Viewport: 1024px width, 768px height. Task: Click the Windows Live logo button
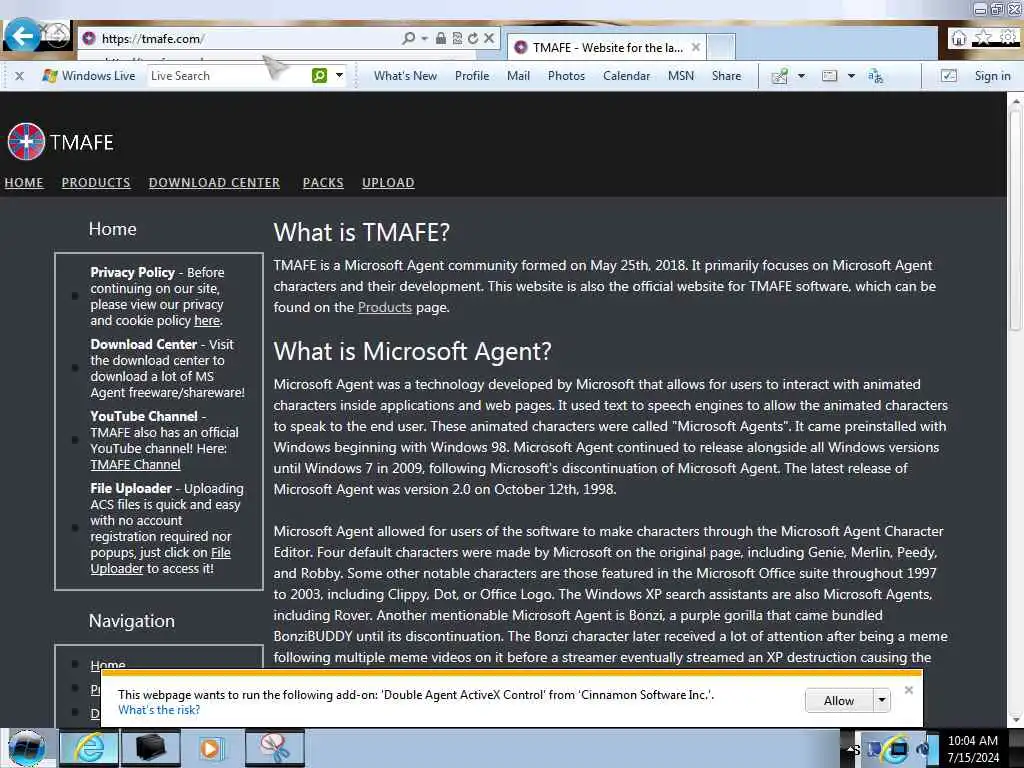[x=88, y=76]
